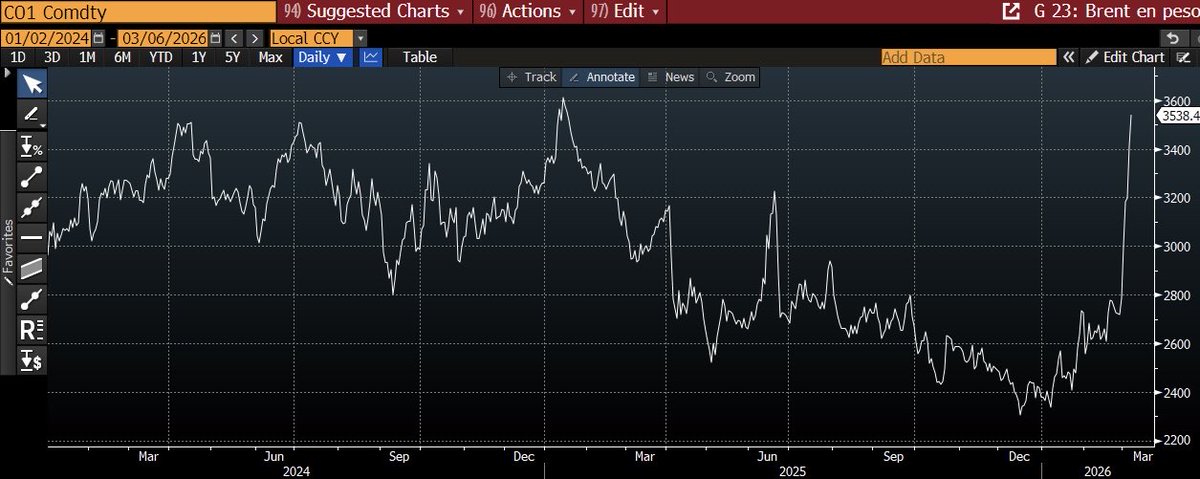Click the start date 01/02/2024 field
The width and height of the screenshot is (1200, 479).
coord(45,38)
